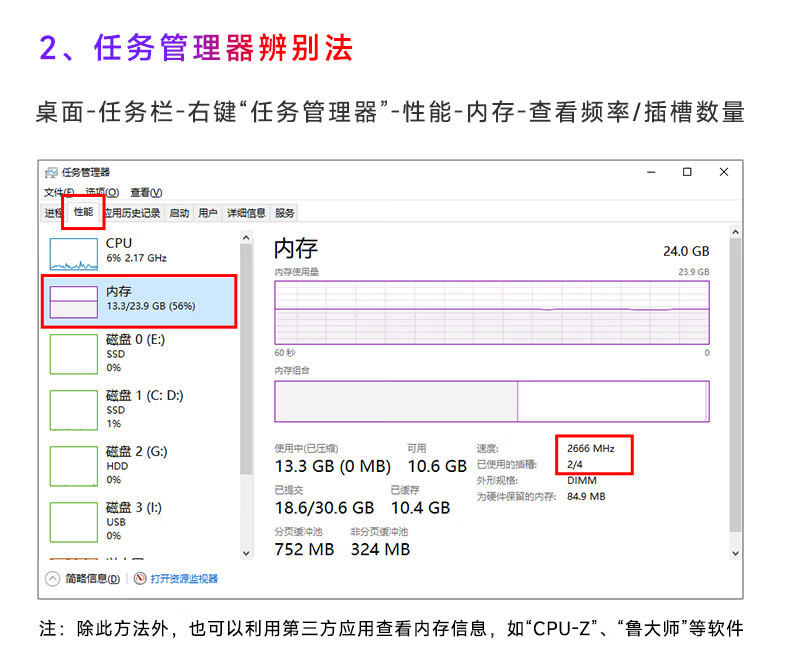Open the 打开资源监视器 link
The image size is (790, 672).
coord(184,579)
